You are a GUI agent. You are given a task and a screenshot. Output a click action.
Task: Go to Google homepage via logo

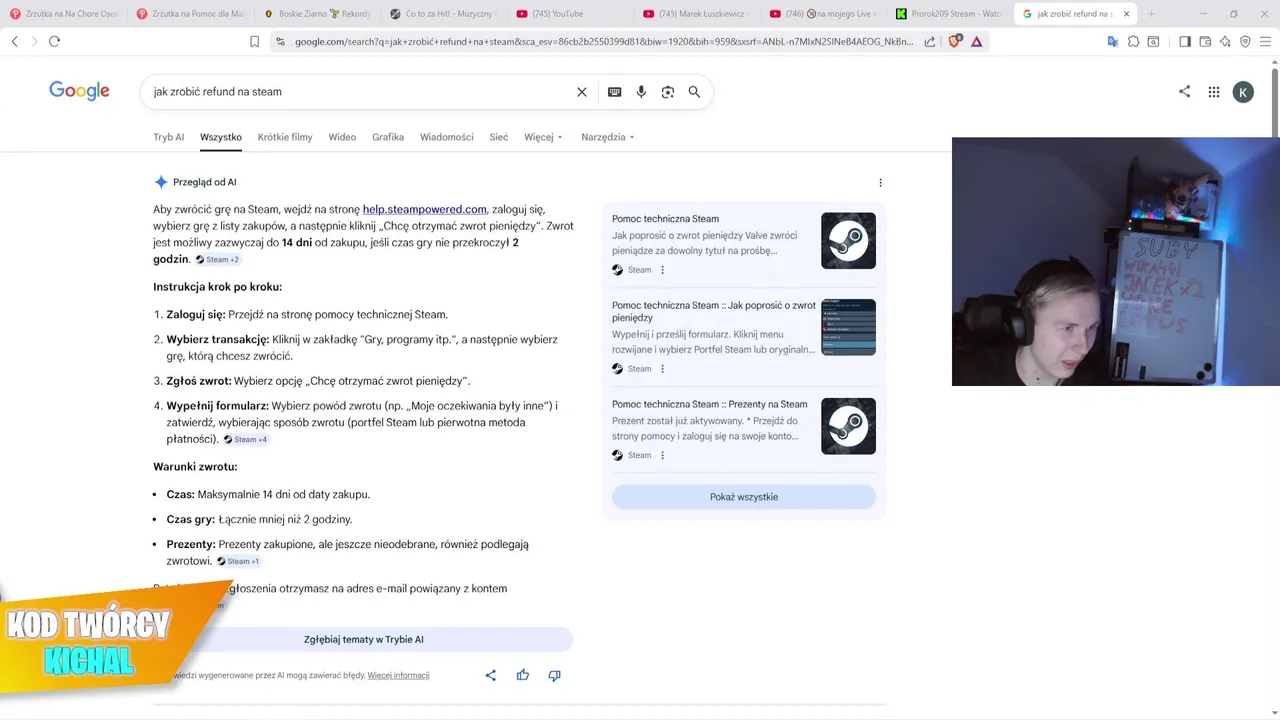[79, 91]
